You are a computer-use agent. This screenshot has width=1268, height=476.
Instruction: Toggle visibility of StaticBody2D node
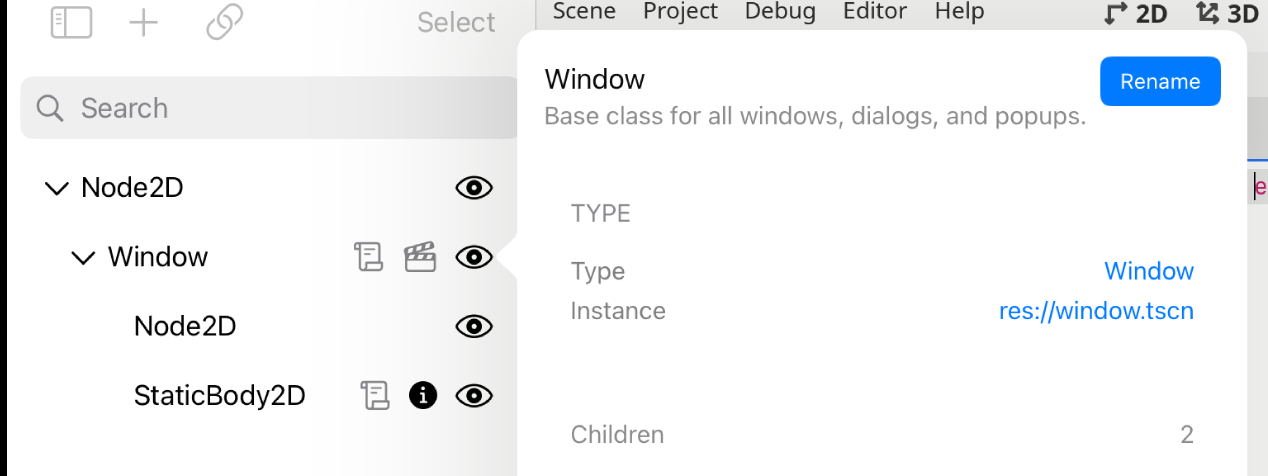(474, 396)
